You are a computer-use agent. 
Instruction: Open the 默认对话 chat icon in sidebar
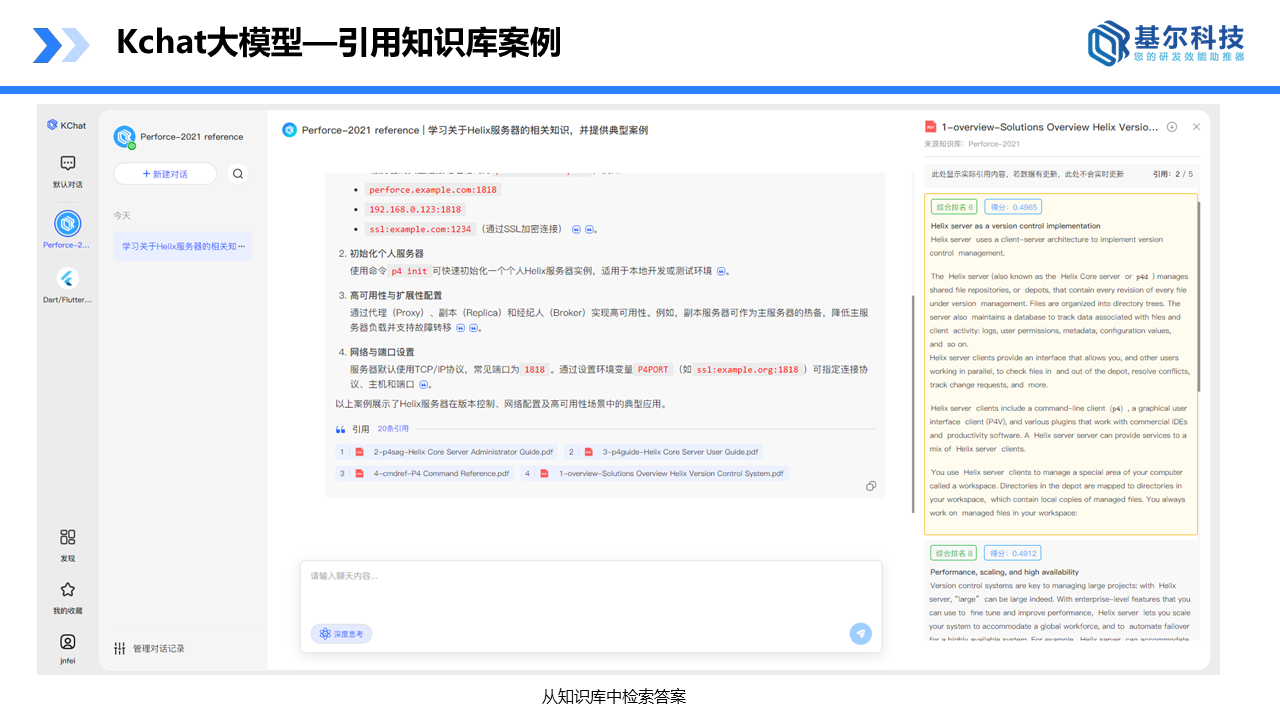click(x=67, y=163)
